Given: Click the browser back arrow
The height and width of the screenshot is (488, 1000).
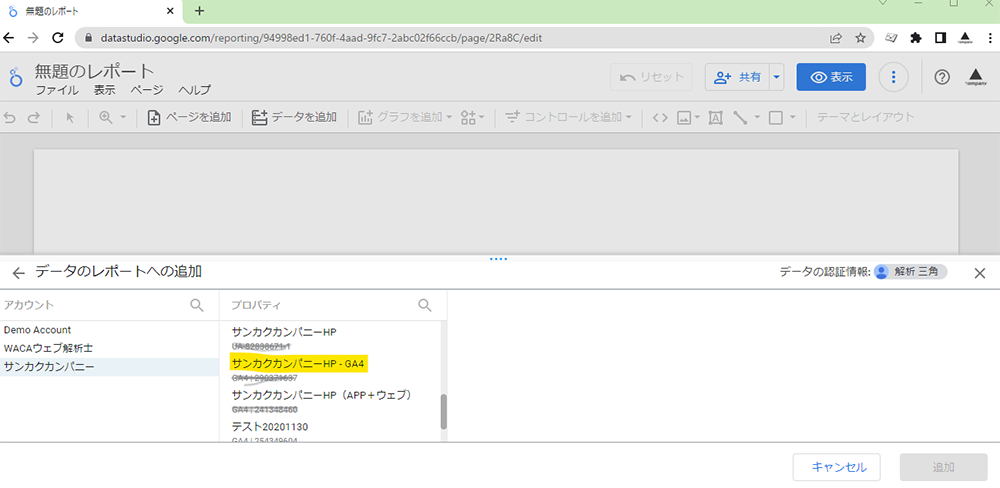Looking at the screenshot, I should pos(9,38).
